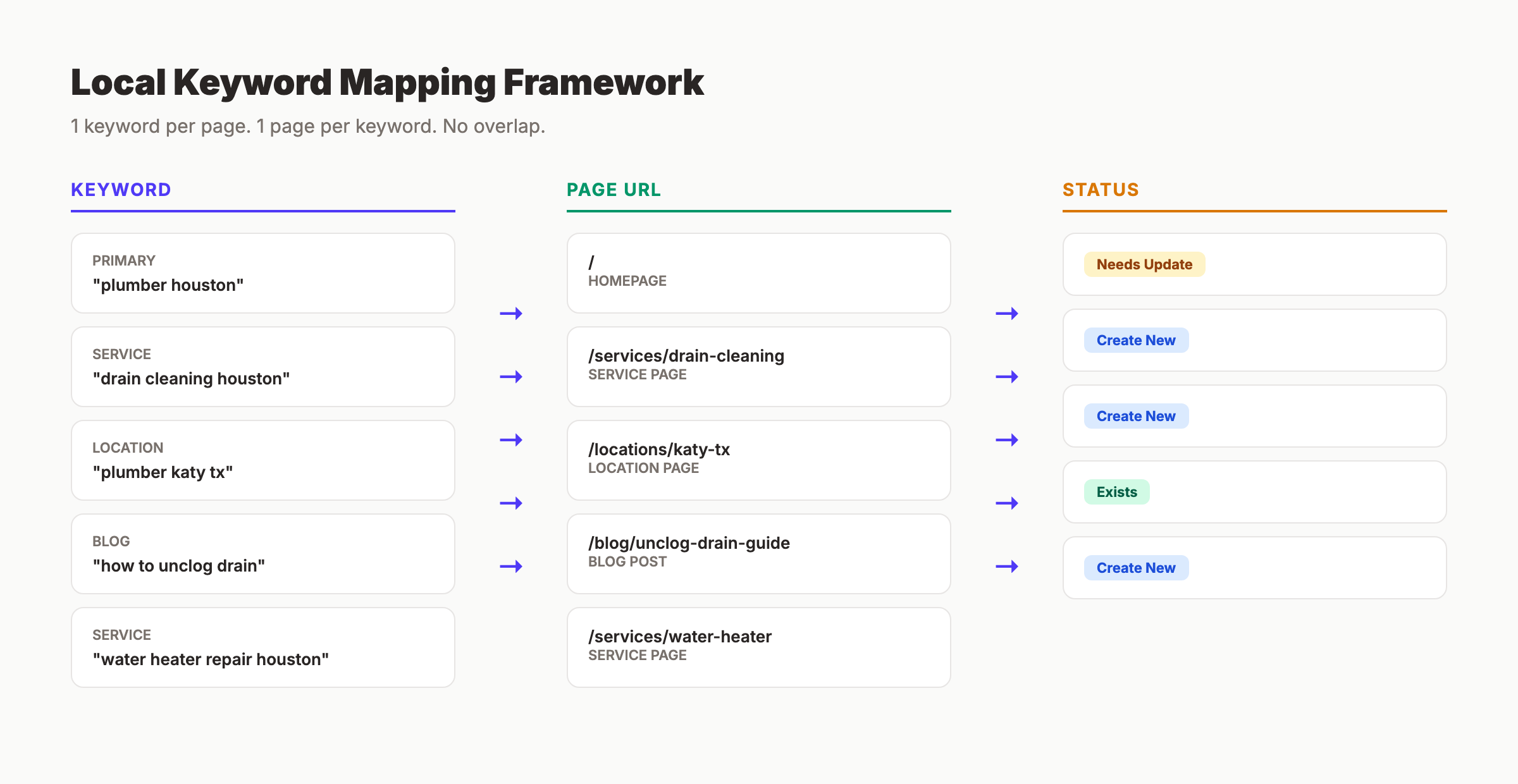Select the Exists status badge
Screen dimensions: 1518x784
click(1116, 491)
